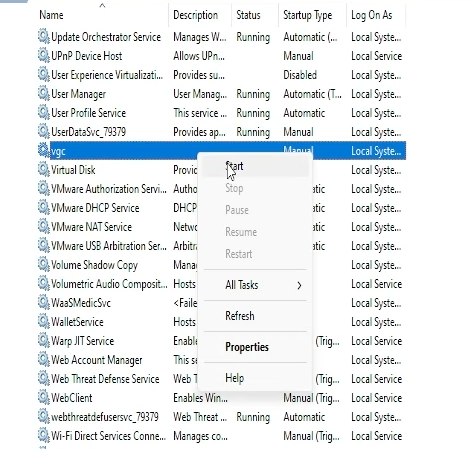Screen dimensions: 471x449
Task: Select Help in the context menu
Action: coord(256,378)
